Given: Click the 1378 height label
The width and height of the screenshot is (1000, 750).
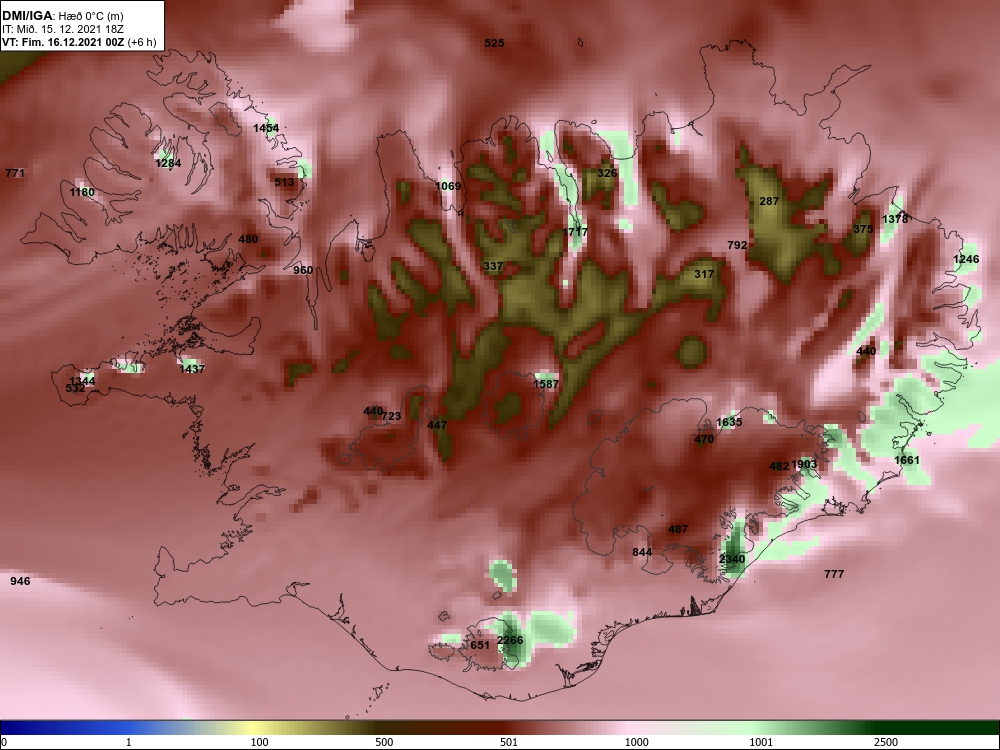Looking at the screenshot, I should pos(895,219).
